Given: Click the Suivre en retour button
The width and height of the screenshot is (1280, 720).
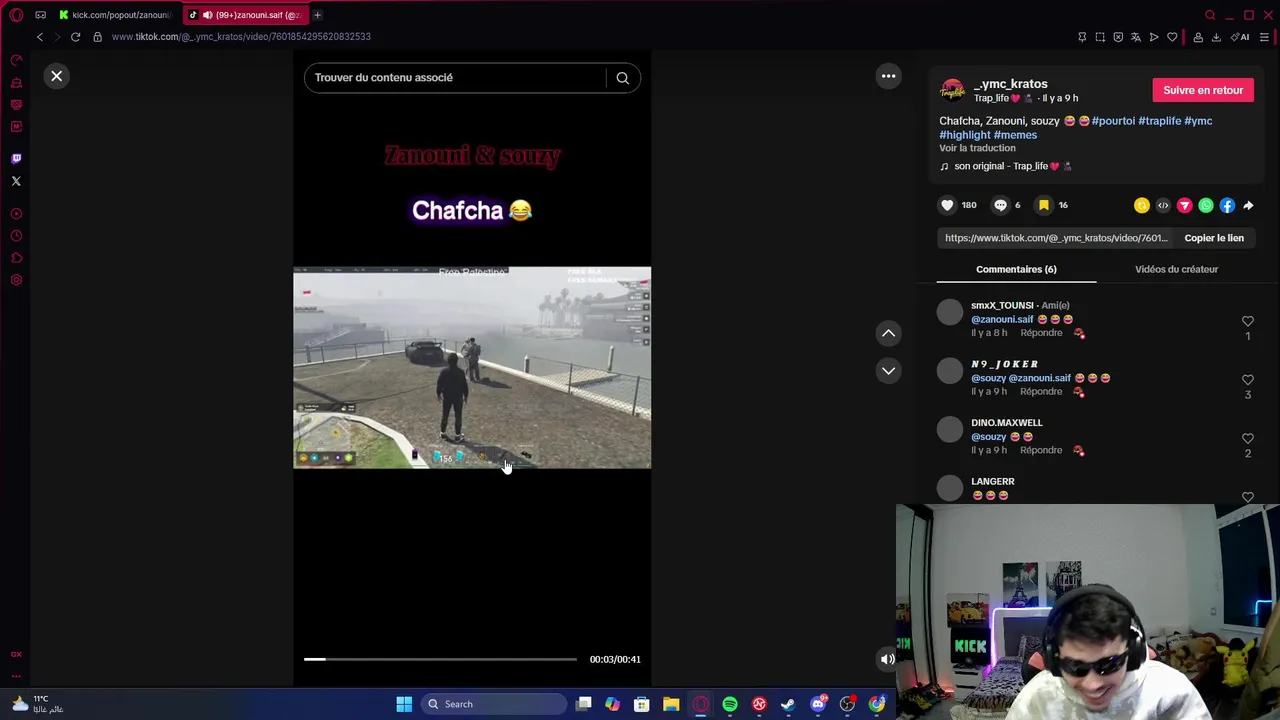Looking at the screenshot, I should point(1203,90).
